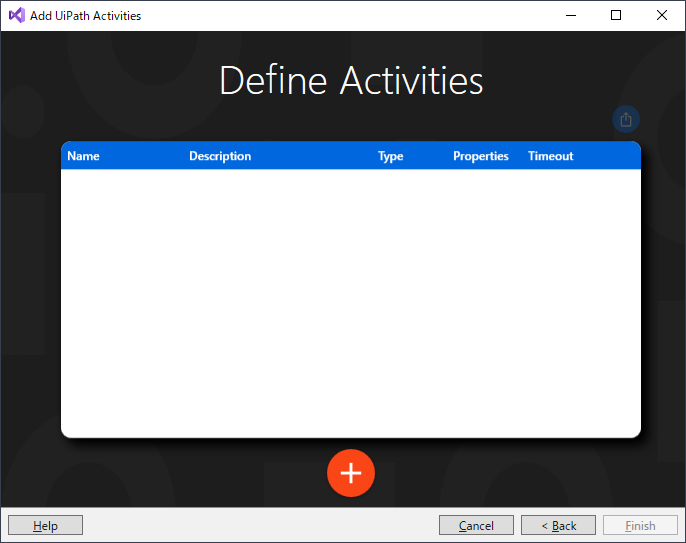686x543 pixels.
Task: Select the Name column header
Action: pos(83,156)
